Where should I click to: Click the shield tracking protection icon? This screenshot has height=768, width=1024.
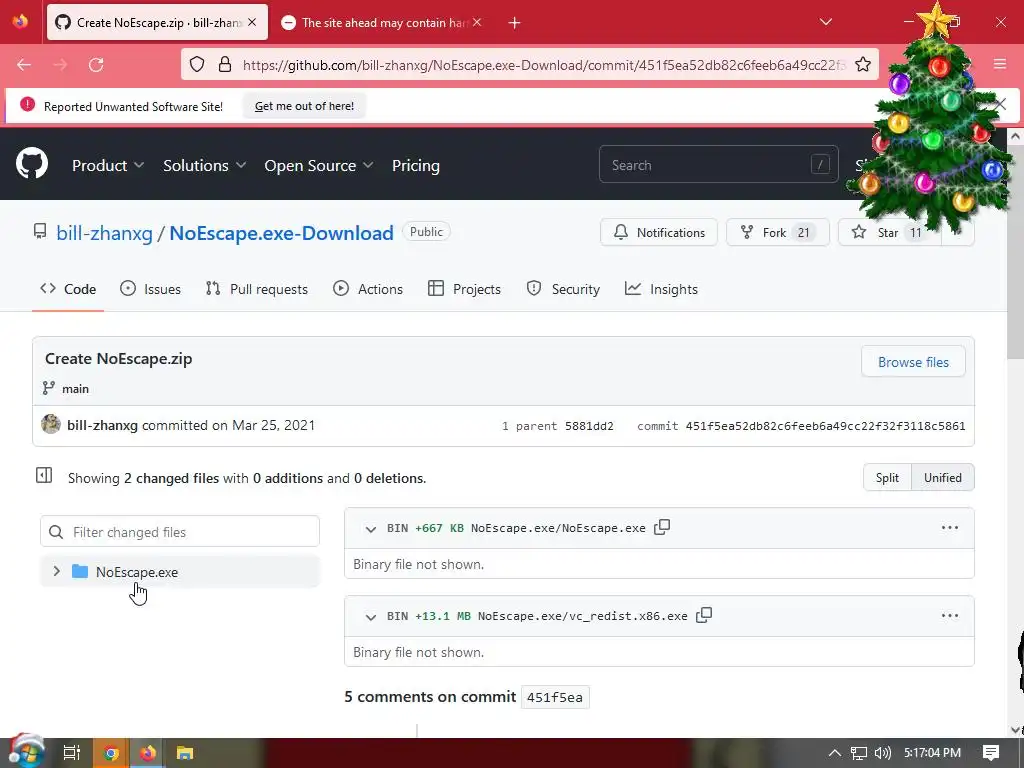coord(197,65)
